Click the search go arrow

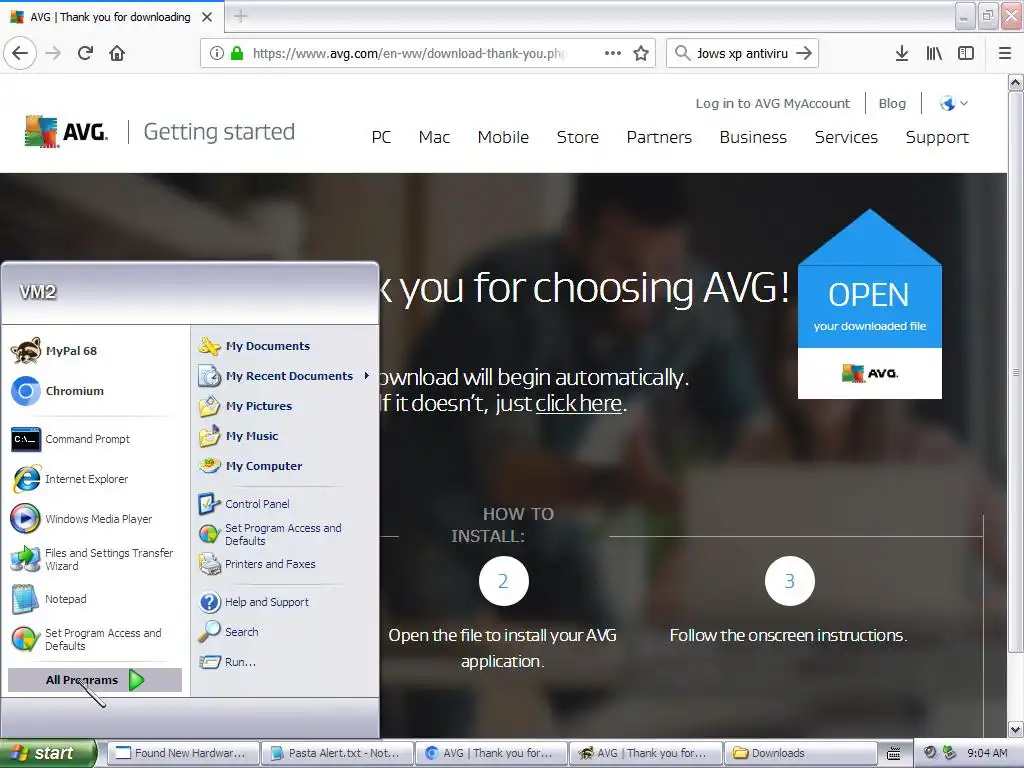[x=805, y=53]
